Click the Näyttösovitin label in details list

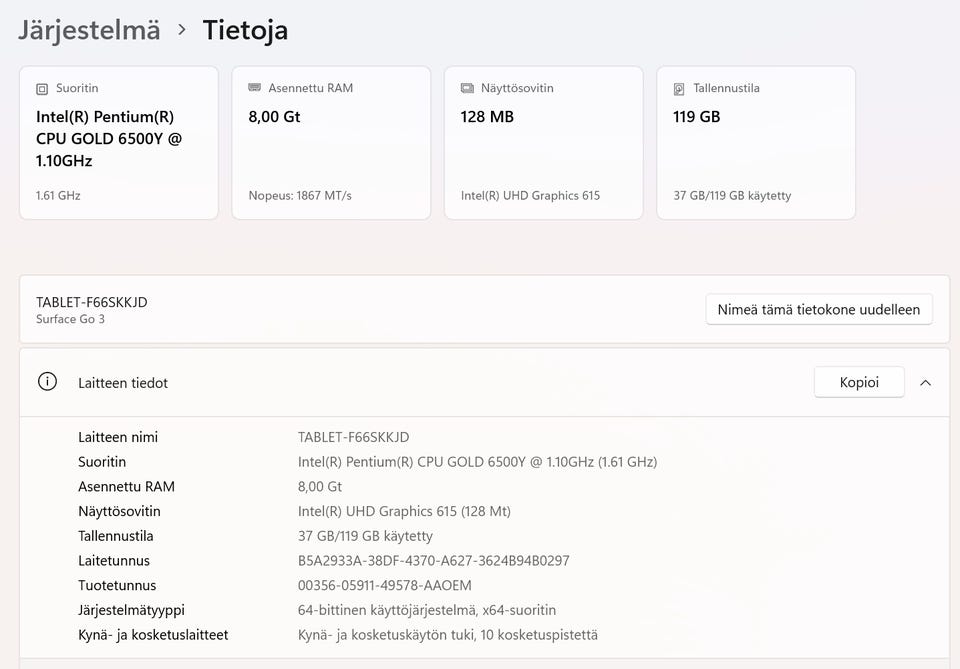[x=119, y=512]
